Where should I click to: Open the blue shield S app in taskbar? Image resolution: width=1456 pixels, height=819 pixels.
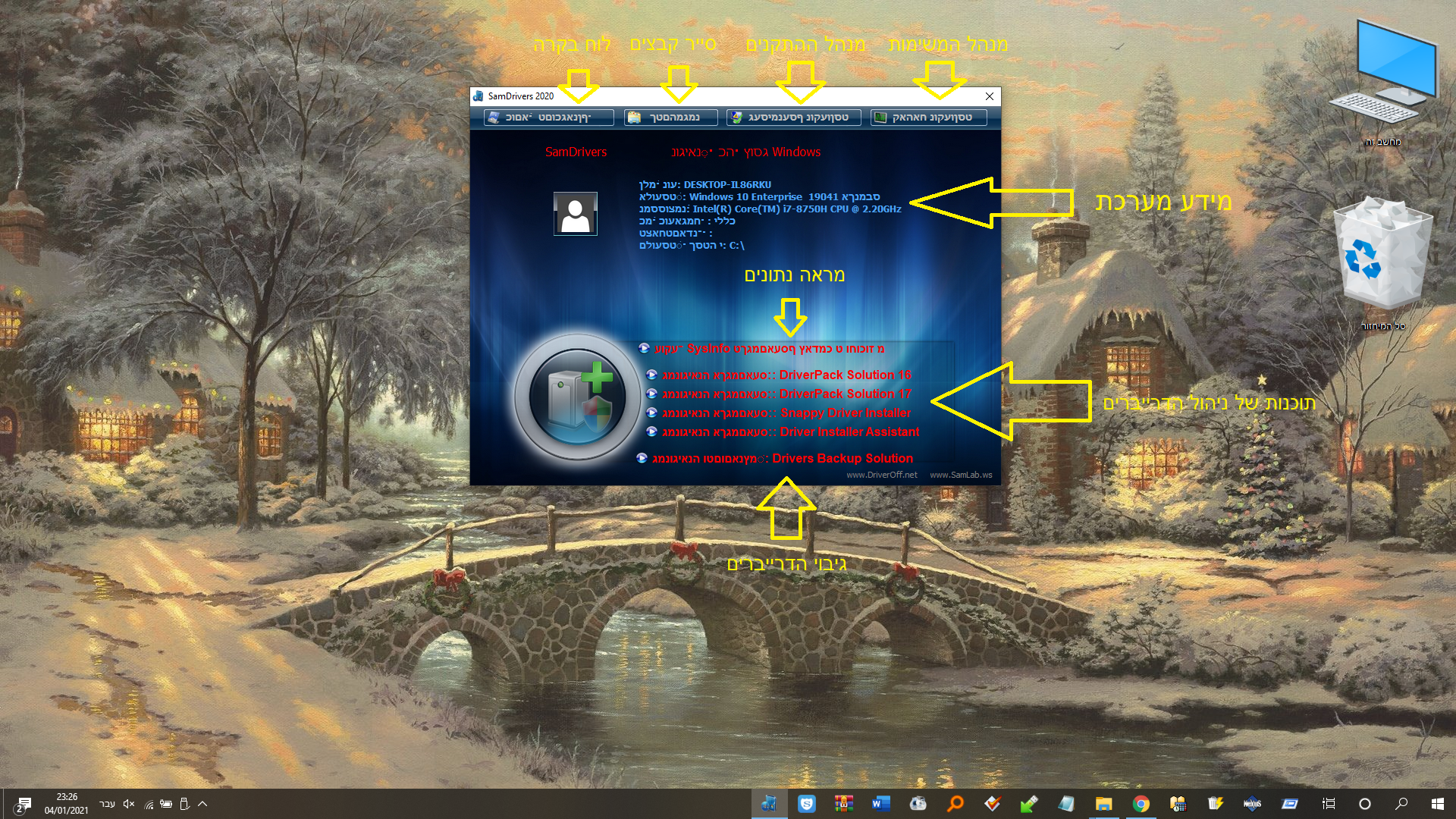(807, 804)
